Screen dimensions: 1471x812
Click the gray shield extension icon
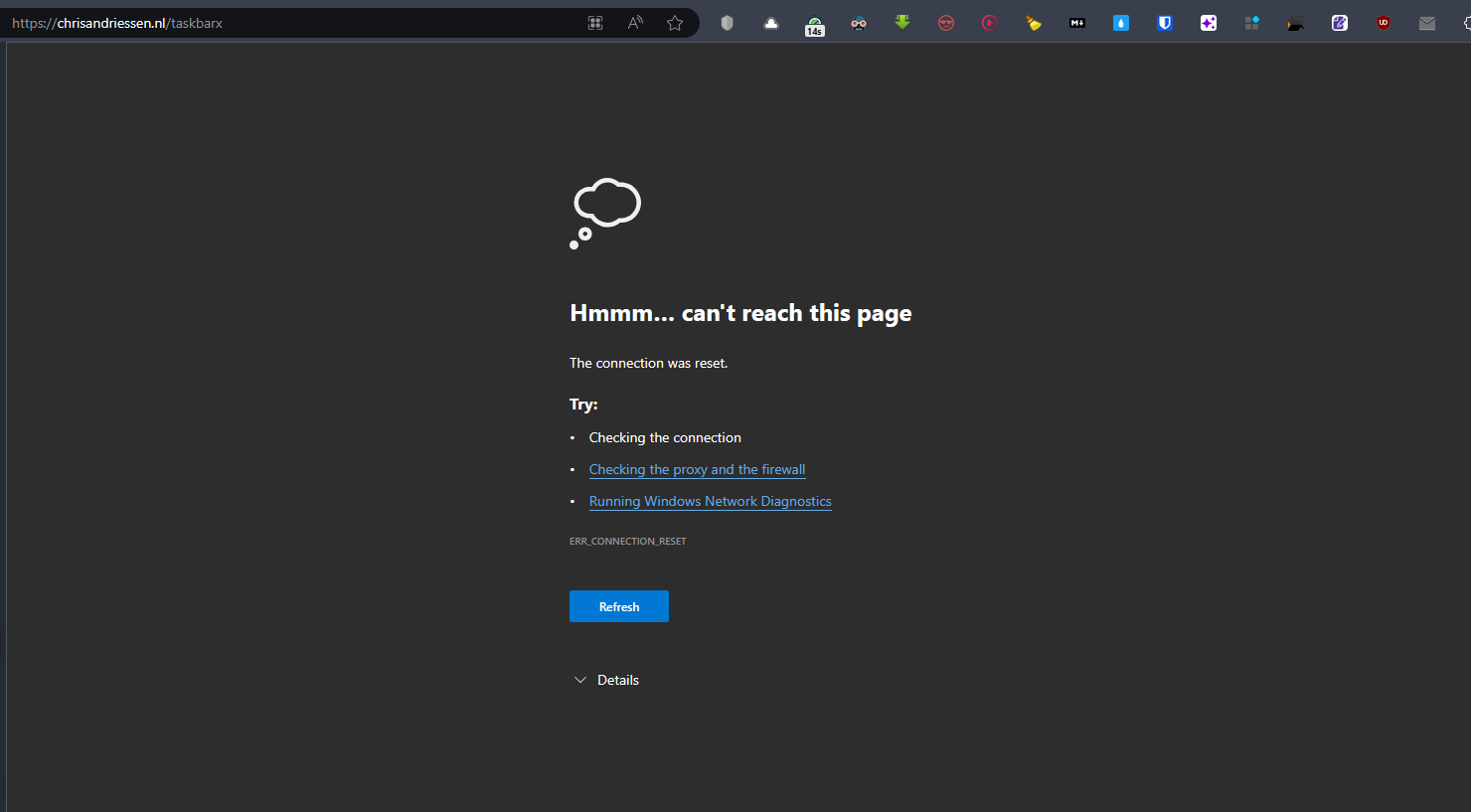[727, 22]
